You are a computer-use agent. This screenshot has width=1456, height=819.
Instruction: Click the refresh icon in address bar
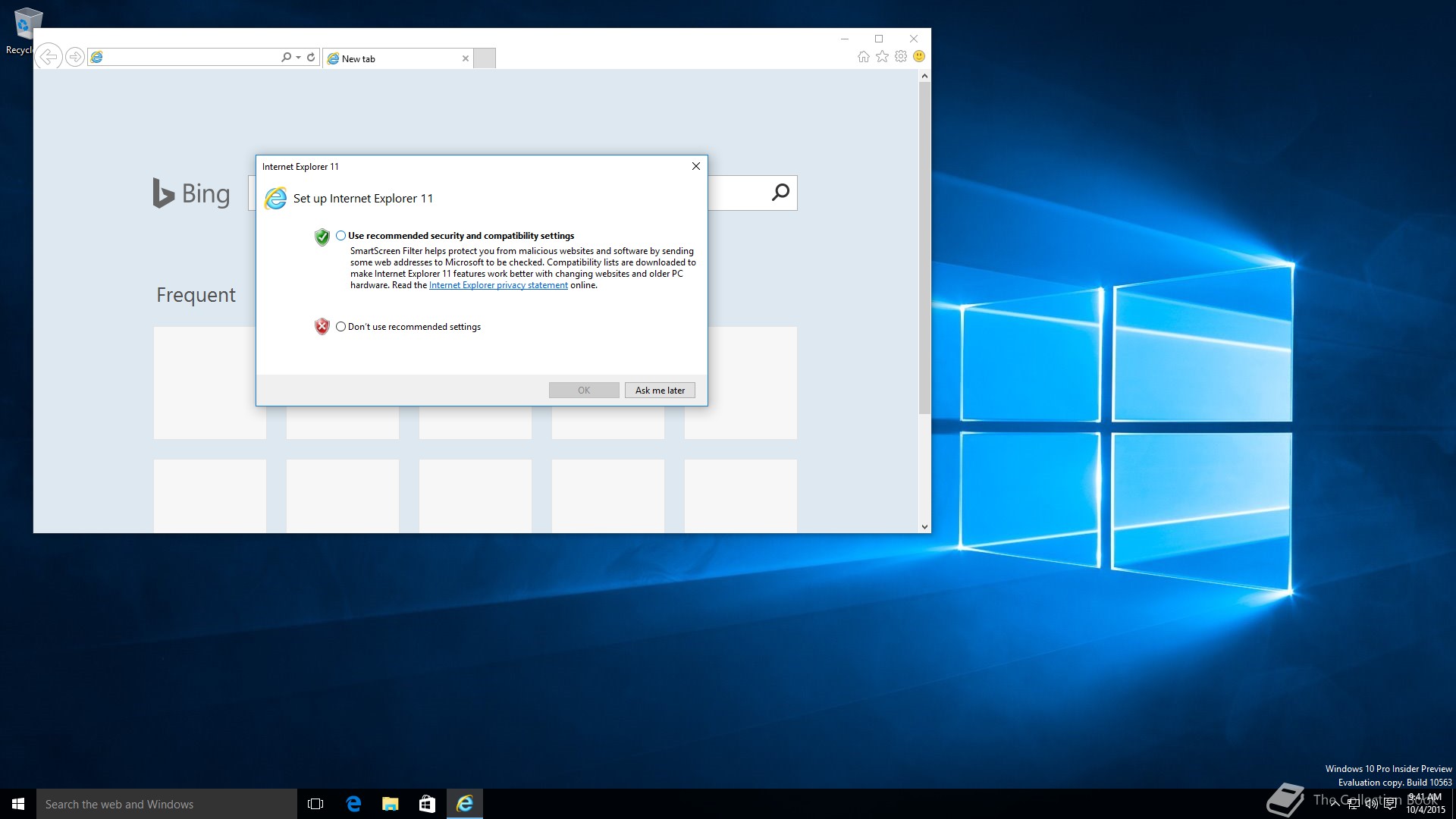tap(311, 57)
